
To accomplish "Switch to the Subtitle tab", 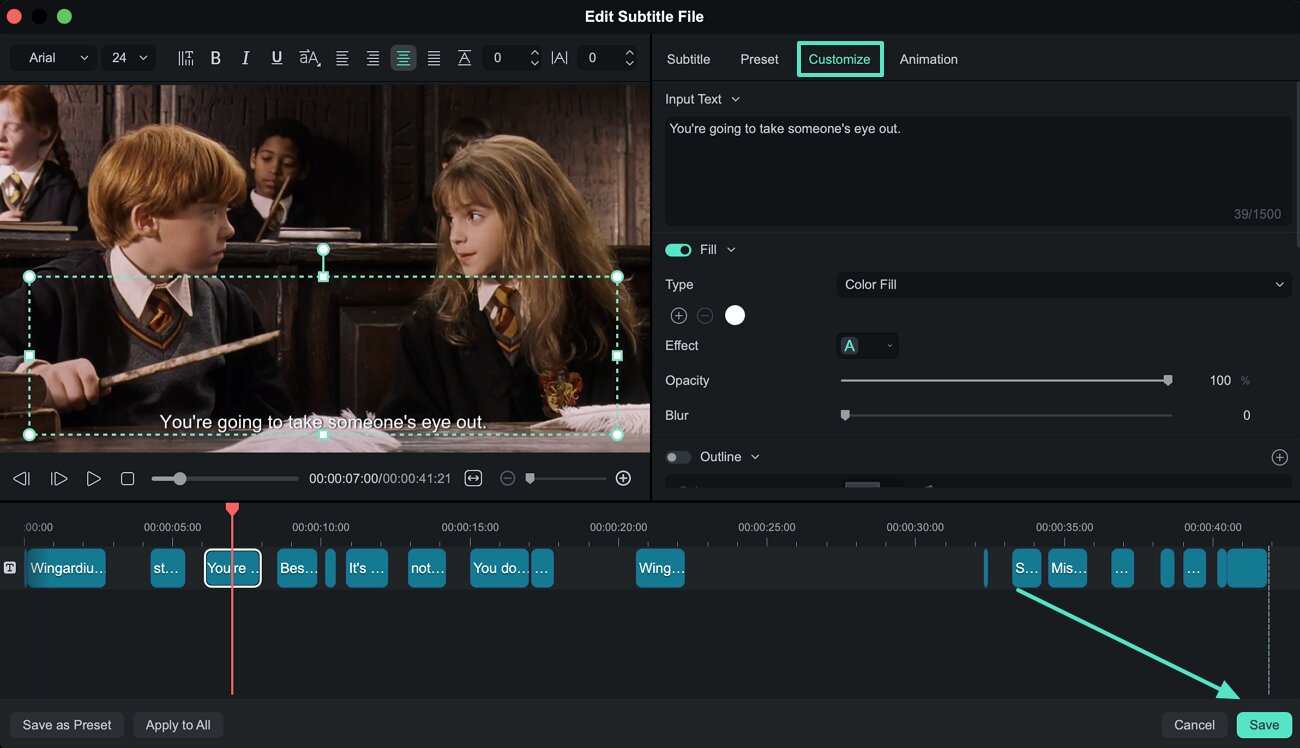I will (689, 59).
